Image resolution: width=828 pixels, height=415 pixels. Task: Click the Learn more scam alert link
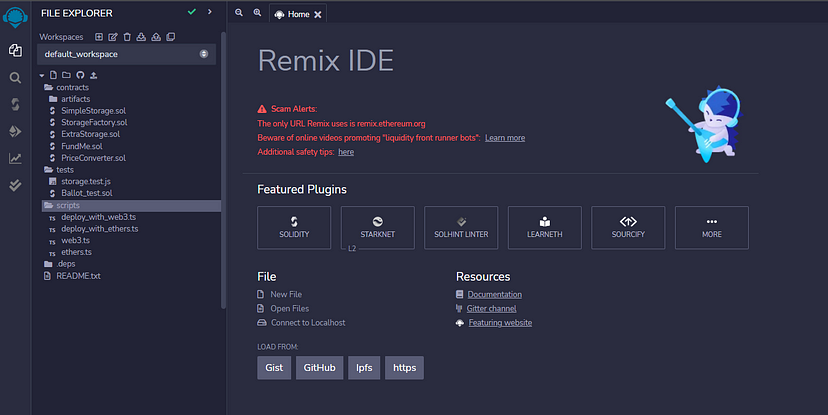(505, 138)
